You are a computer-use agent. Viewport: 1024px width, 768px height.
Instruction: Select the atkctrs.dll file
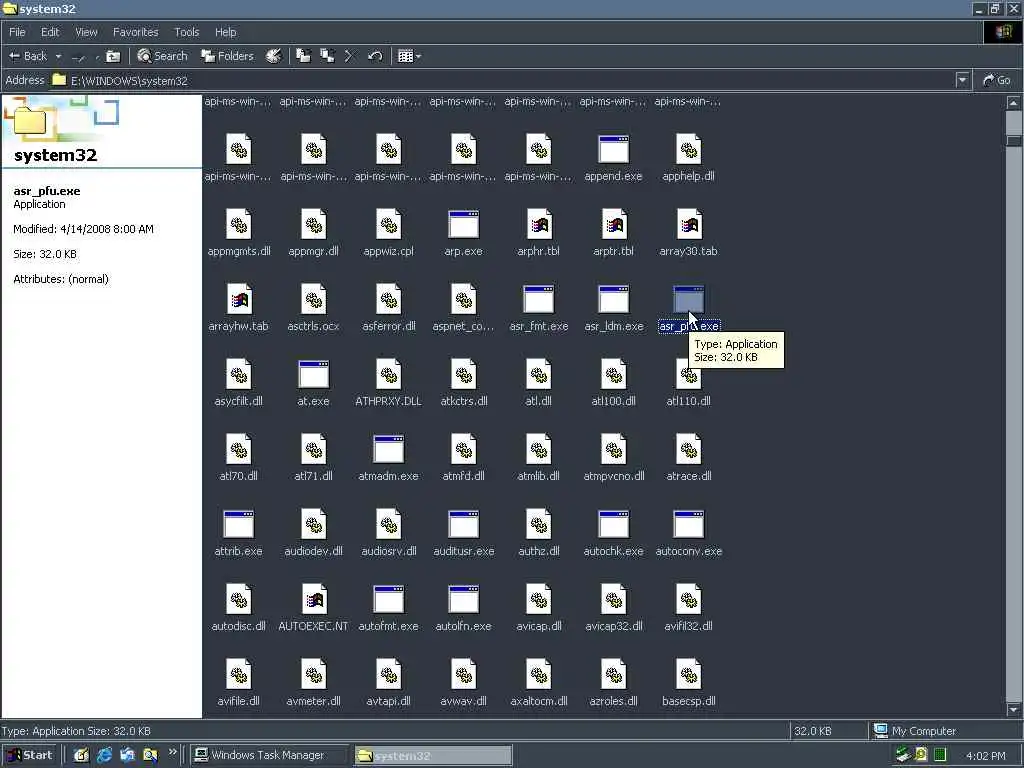click(464, 383)
